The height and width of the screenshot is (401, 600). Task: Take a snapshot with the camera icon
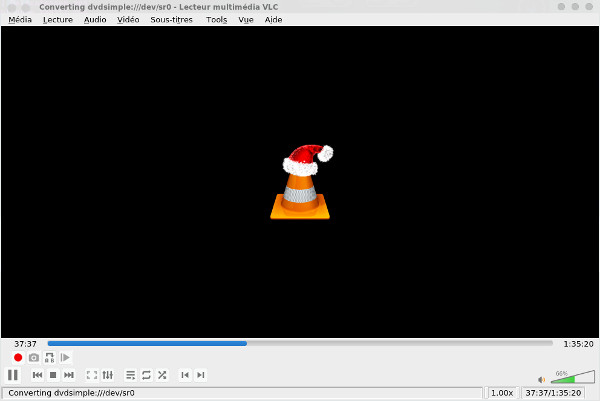coord(33,357)
